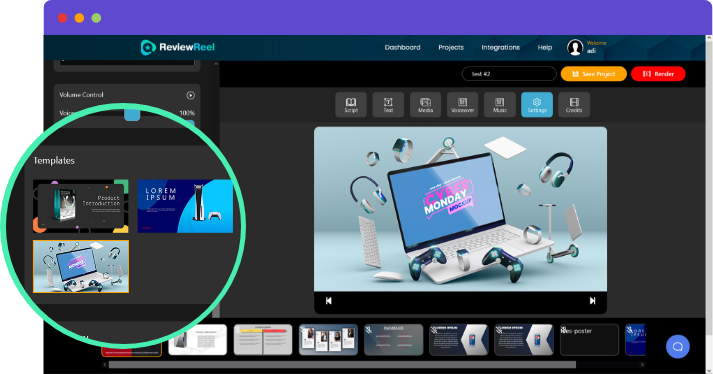Skip to previous slide in preview
The height and width of the screenshot is (374, 713).
329,301
